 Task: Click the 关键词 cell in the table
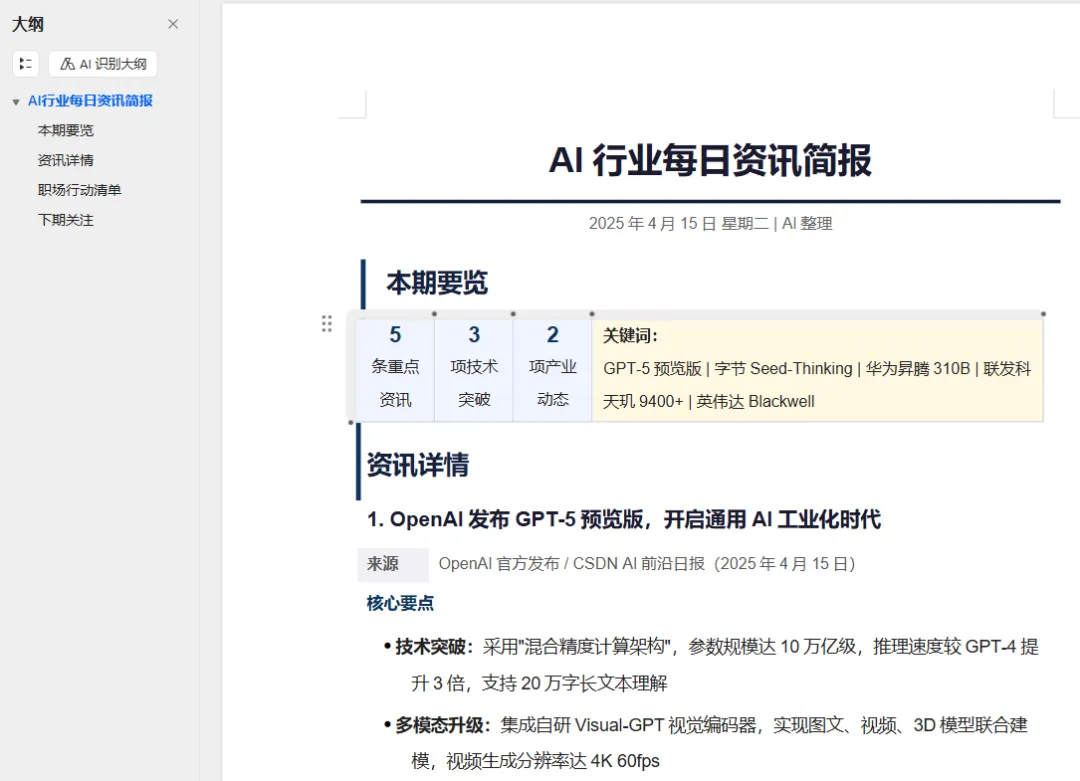(x=818, y=369)
